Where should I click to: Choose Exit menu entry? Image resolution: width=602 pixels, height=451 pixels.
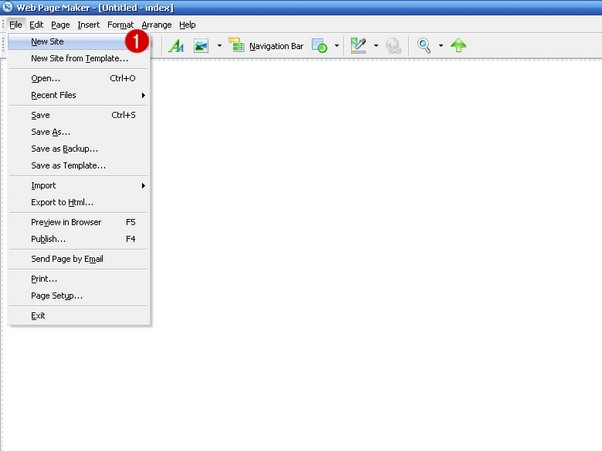click(79, 316)
